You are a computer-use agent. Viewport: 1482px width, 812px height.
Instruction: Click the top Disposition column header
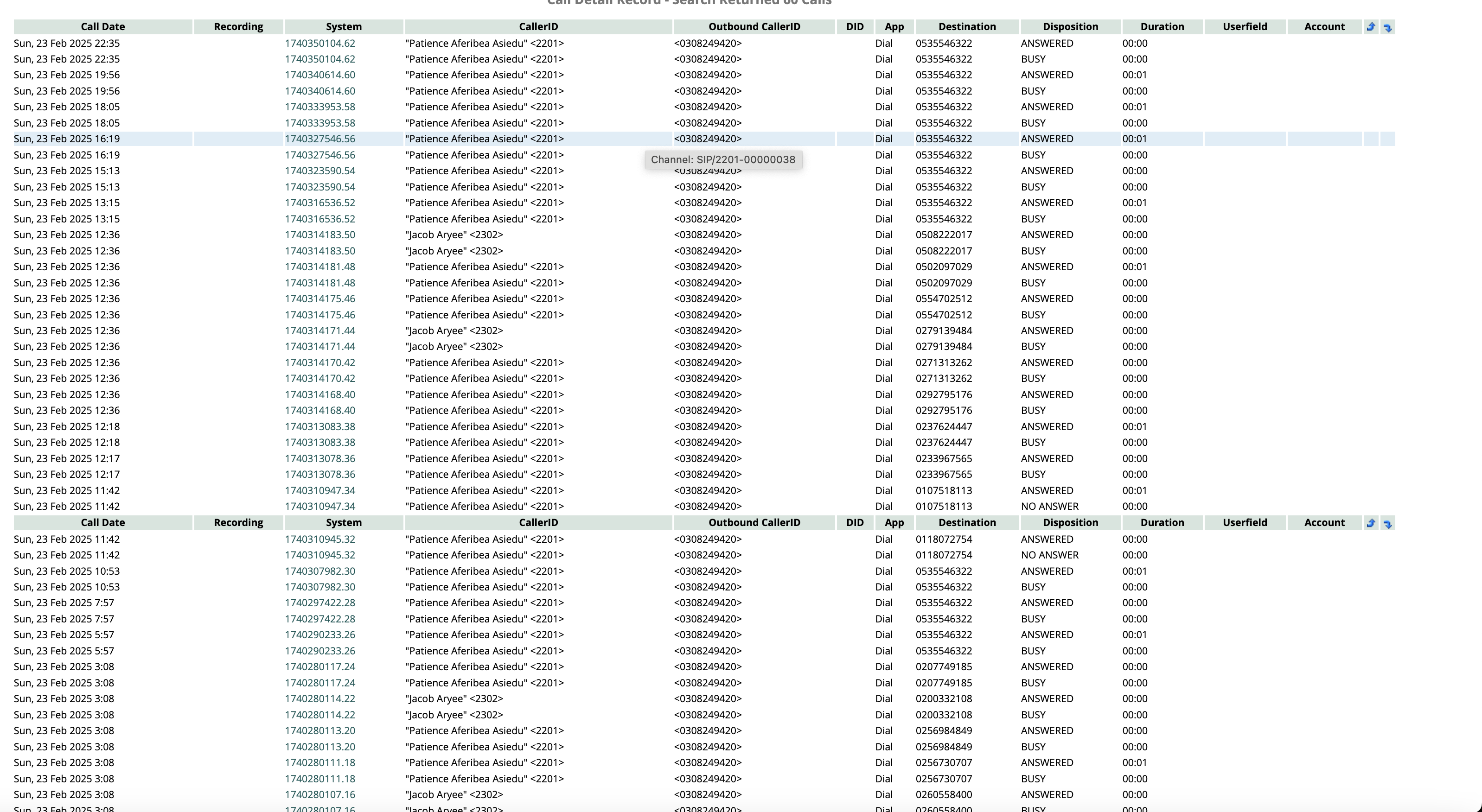click(x=1070, y=26)
